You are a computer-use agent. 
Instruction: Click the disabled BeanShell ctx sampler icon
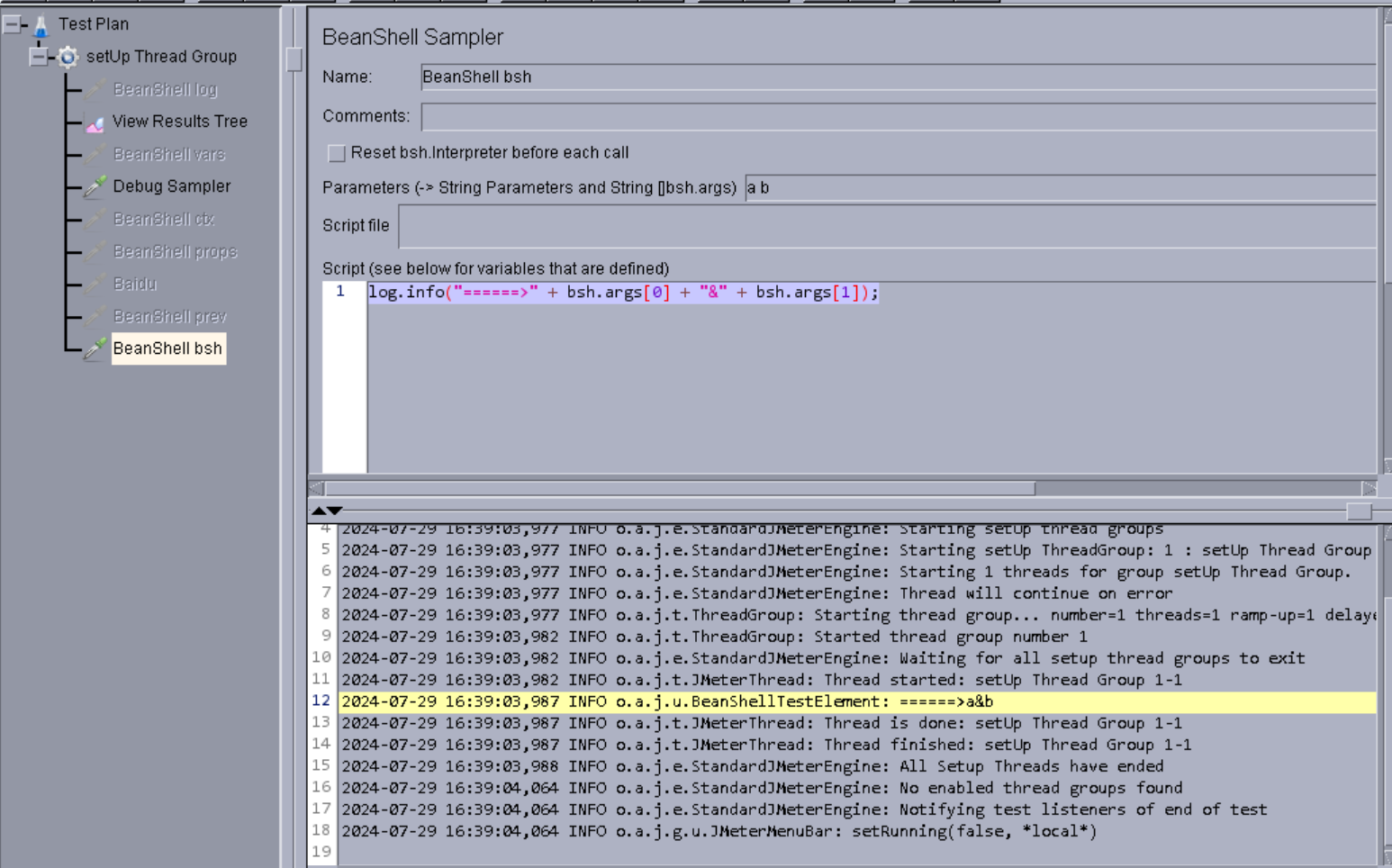(x=95, y=220)
